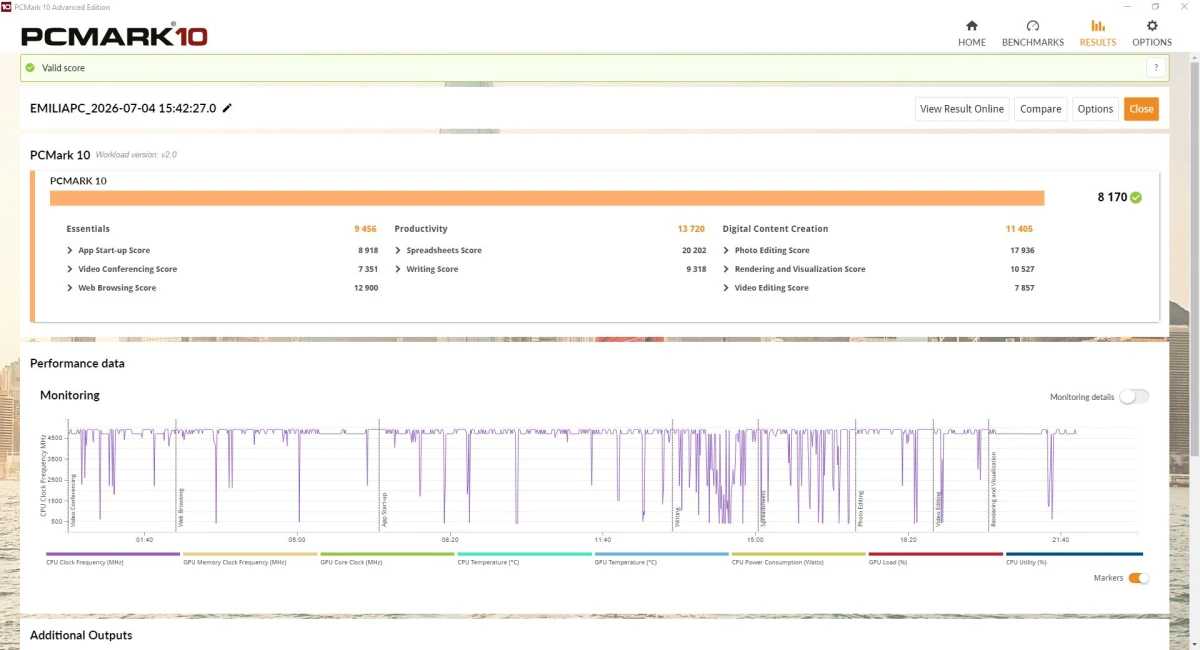This screenshot has width=1200, height=650.
Task: Toggle the Monitoring details switch
Action: click(x=1134, y=397)
